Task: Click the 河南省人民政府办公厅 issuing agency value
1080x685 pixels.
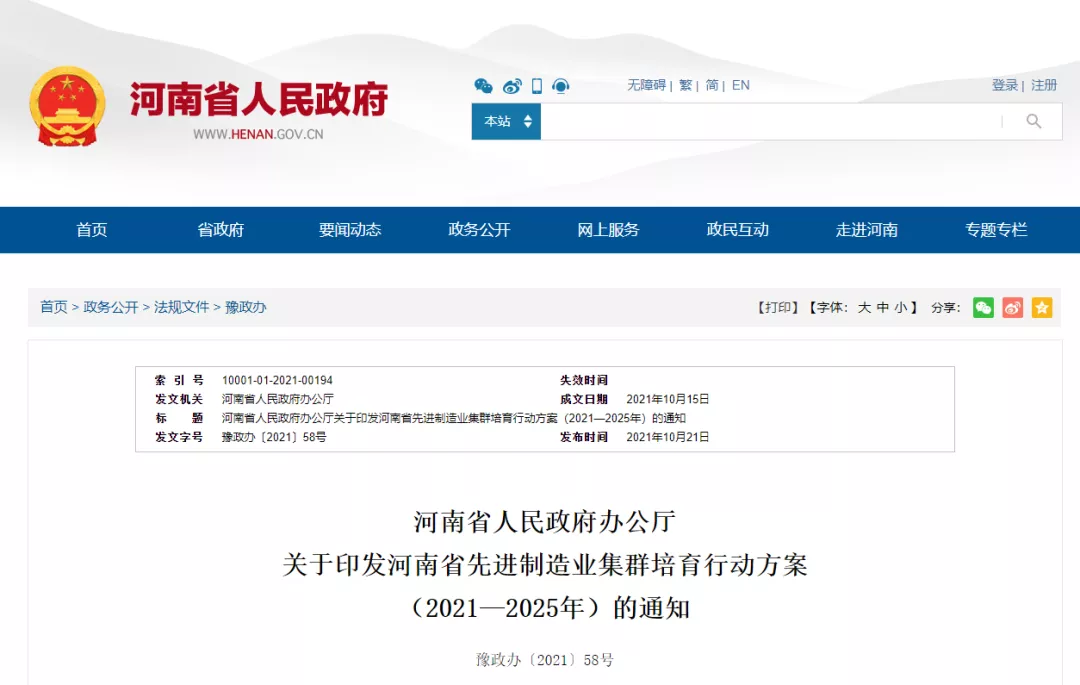Action: tap(278, 399)
